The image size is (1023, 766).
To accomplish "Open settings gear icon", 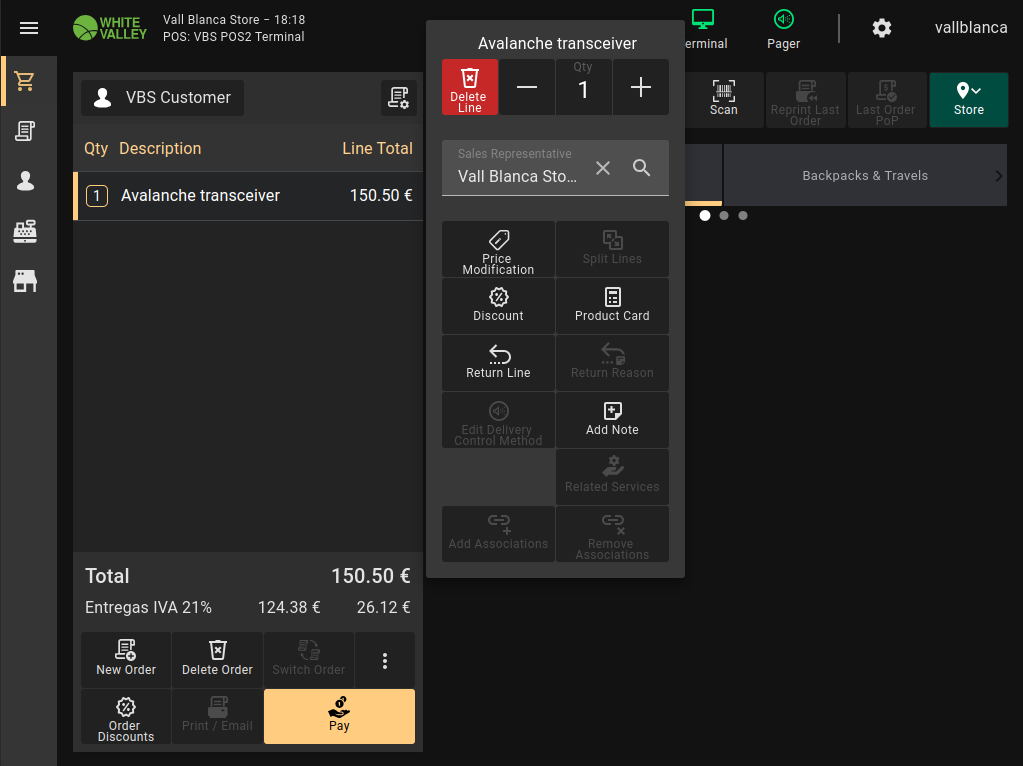I will click(881, 28).
